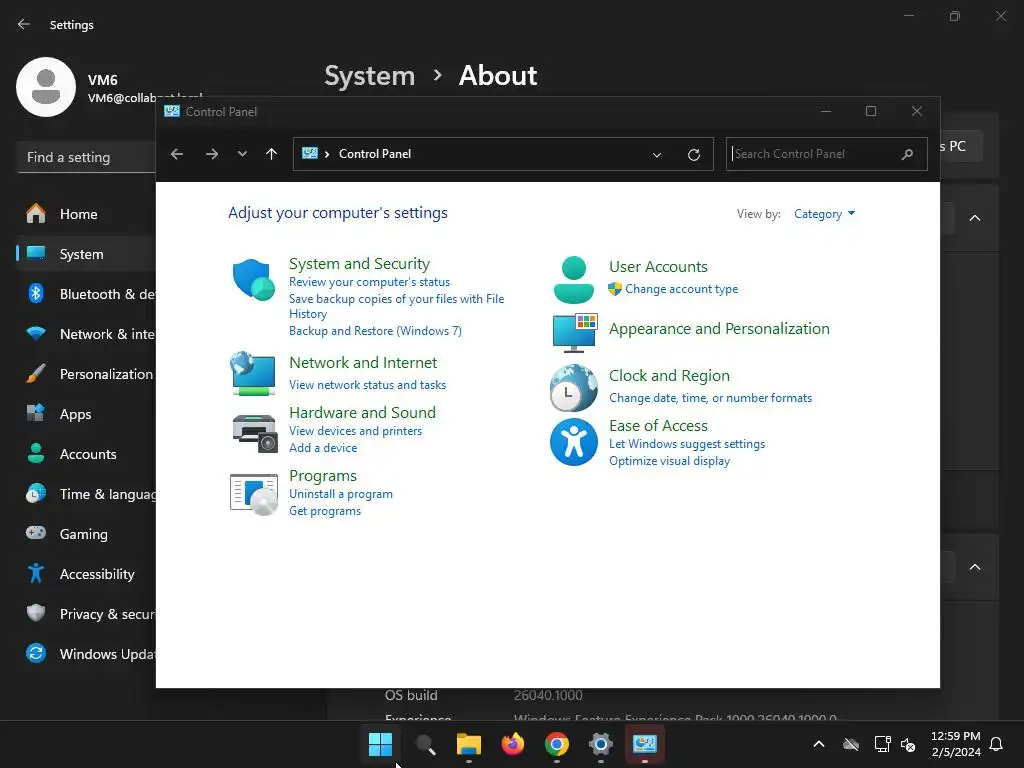This screenshot has height=768, width=1024.
Task: Open Gaming in Settings sidebar
Action: click(x=86, y=534)
